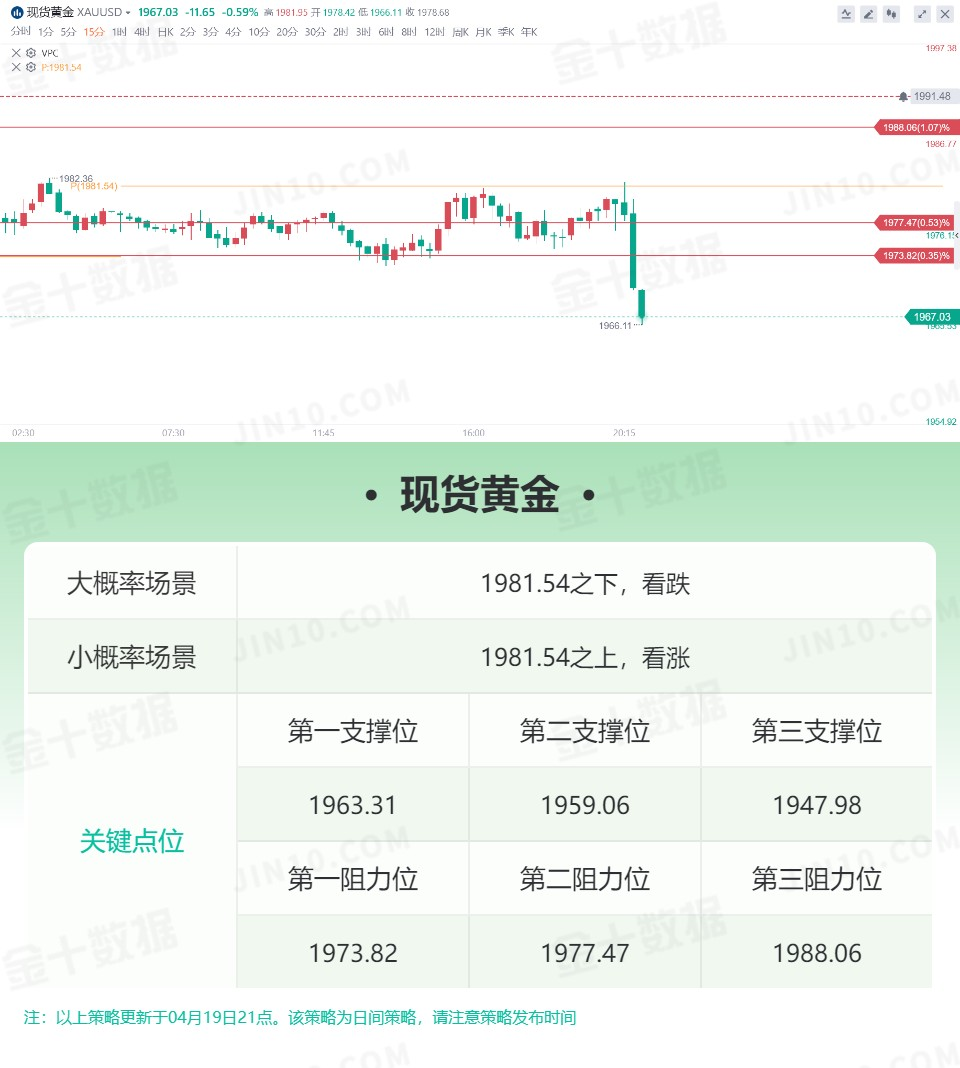This screenshot has height=1068, width=960.
Task: Click the 1988.06 resistance price label
Action: (x=916, y=127)
